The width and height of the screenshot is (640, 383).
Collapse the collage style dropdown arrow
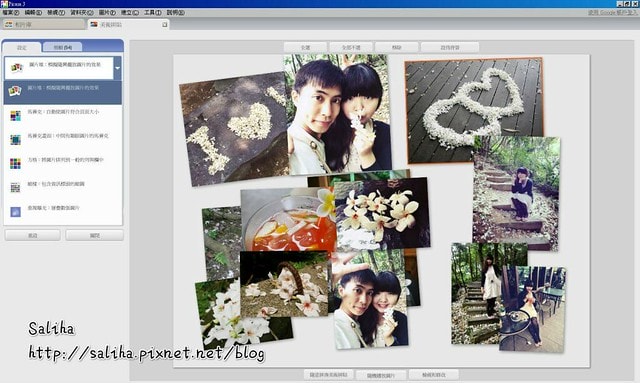118,68
